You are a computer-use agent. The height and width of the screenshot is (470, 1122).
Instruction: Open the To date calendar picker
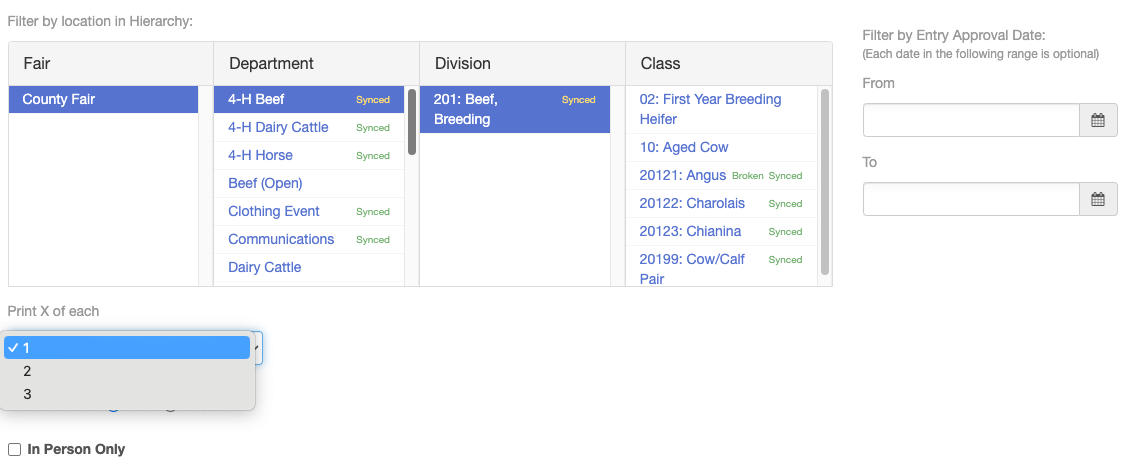(1098, 199)
